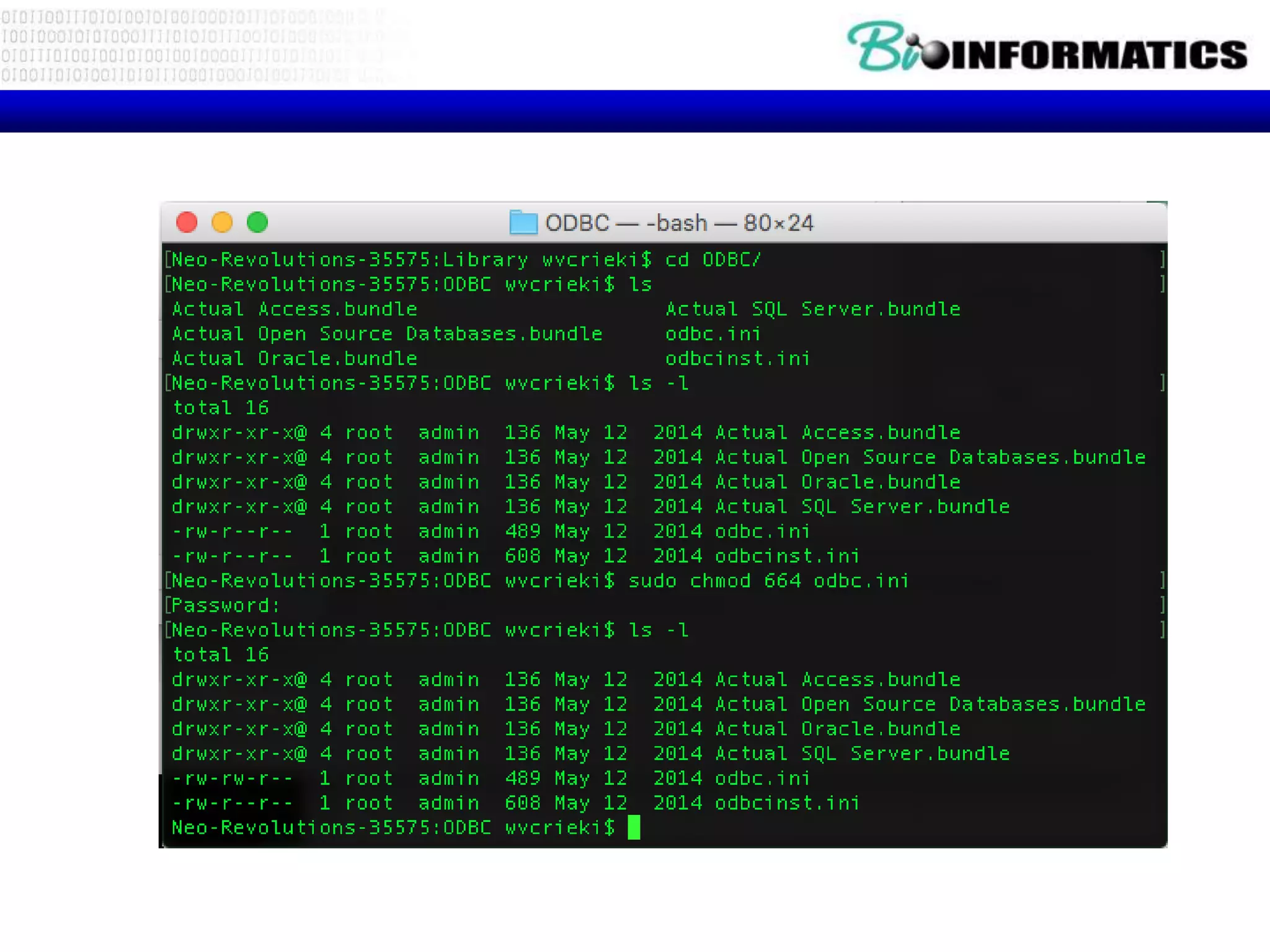
Task: Click 'Actual Oracle.bundle' in first ls output
Action: pos(294,359)
